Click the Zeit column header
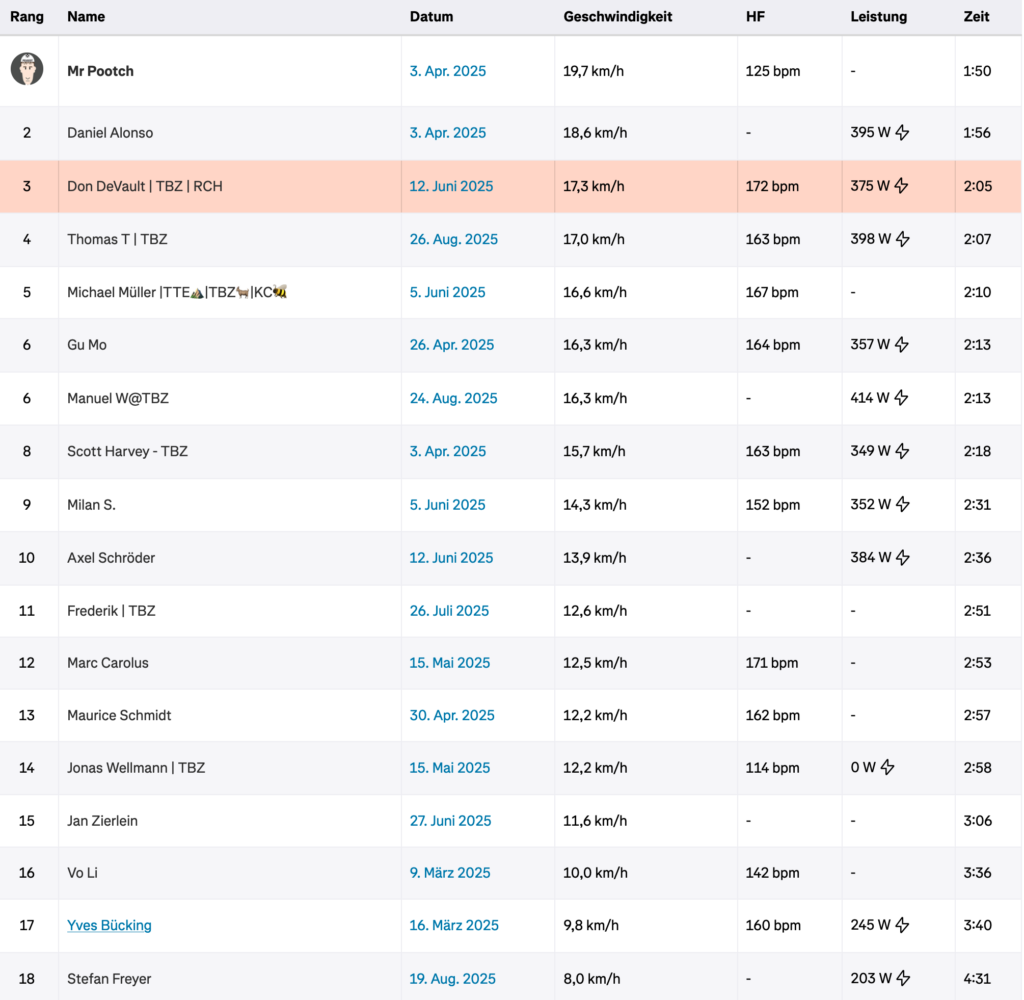 (x=976, y=17)
